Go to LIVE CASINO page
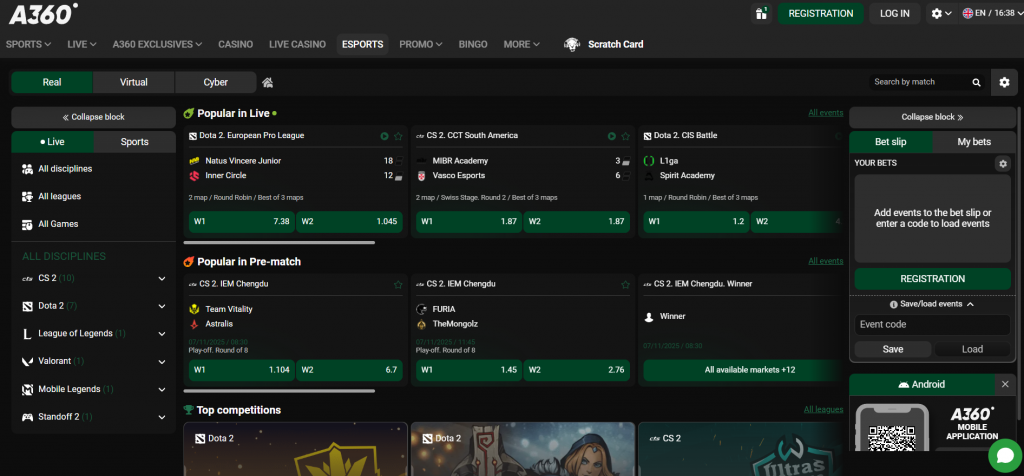Viewport: 1024px width, 476px height. coord(297,44)
